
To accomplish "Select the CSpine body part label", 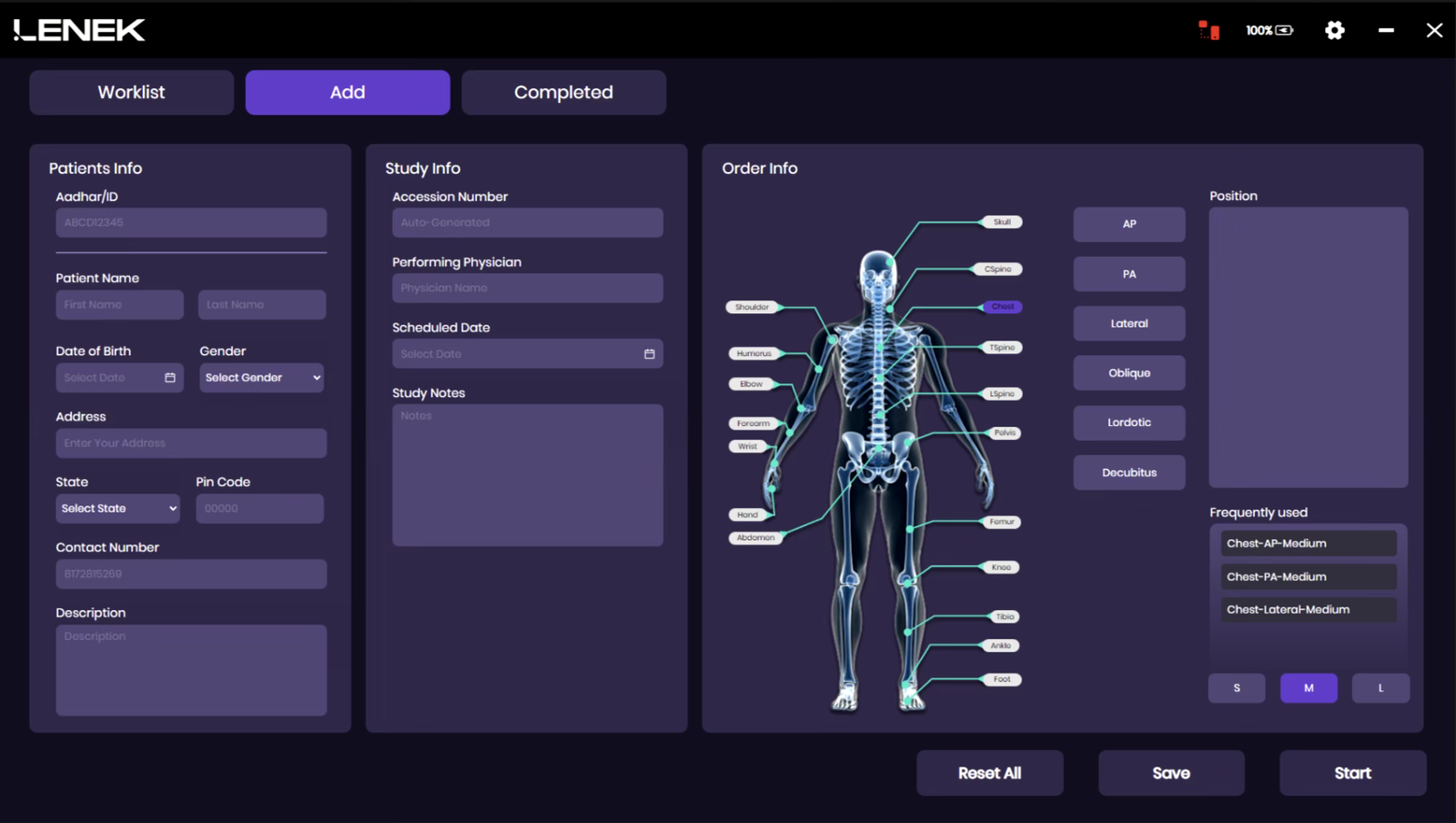I will pos(998,269).
